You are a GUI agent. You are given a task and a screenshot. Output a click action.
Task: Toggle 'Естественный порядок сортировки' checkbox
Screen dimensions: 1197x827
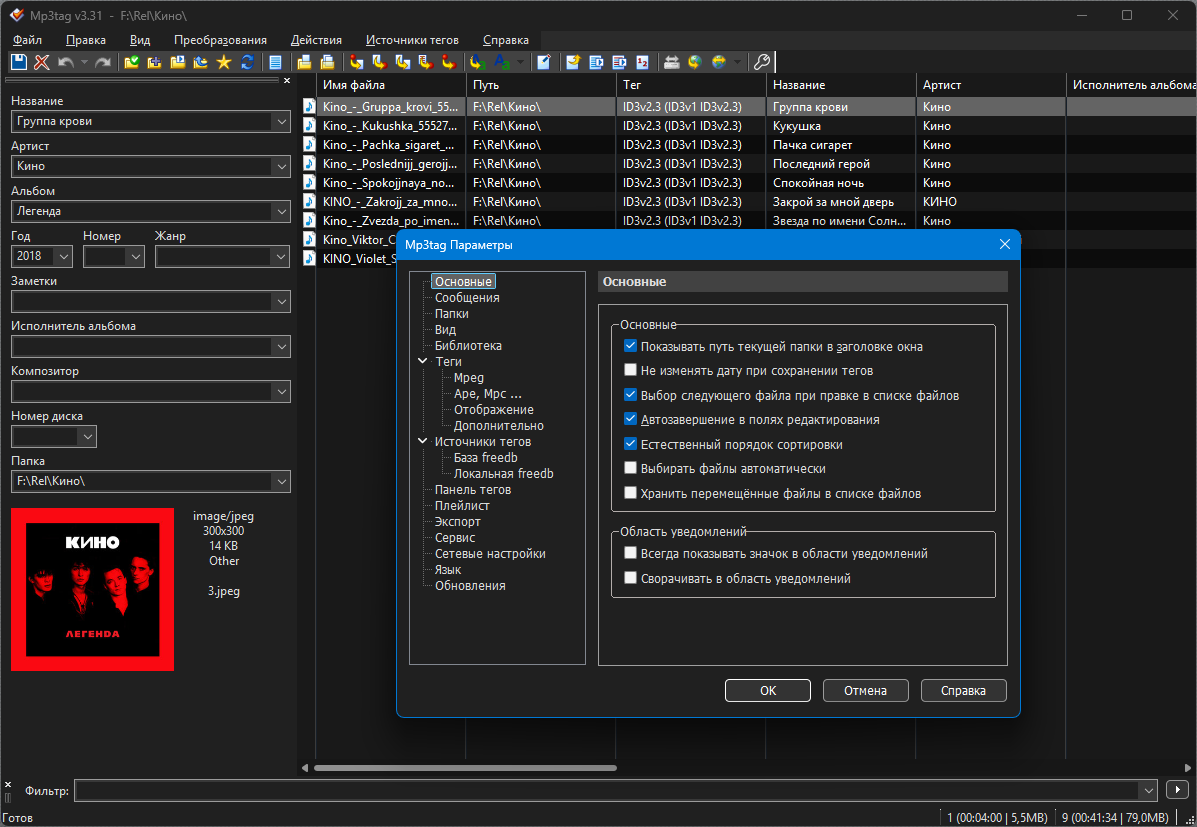point(630,444)
